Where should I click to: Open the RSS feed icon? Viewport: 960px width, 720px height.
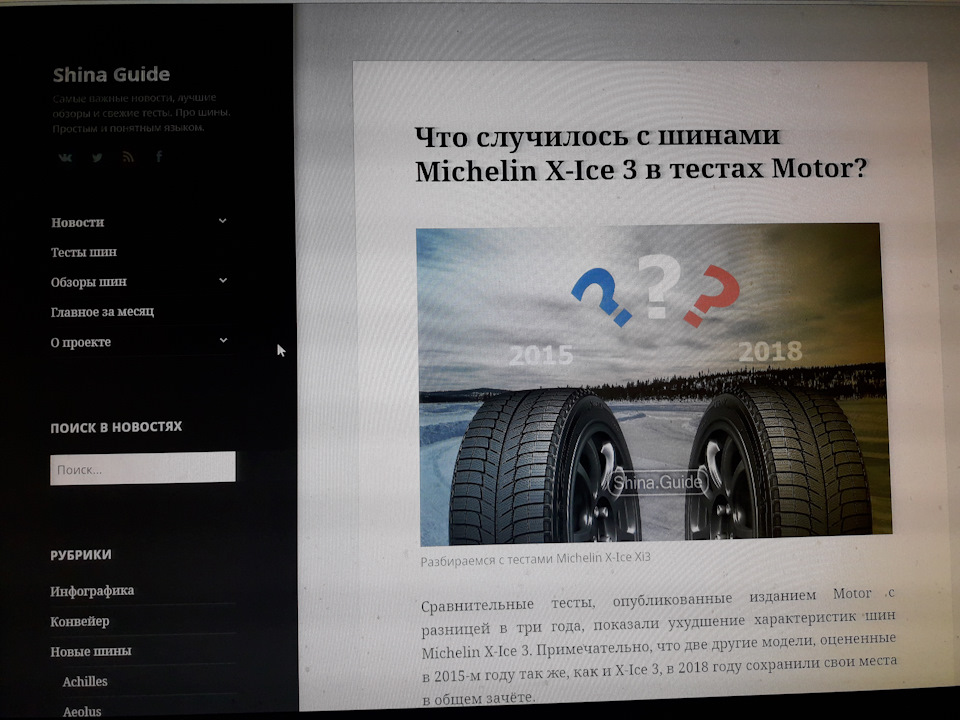pos(128,157)
